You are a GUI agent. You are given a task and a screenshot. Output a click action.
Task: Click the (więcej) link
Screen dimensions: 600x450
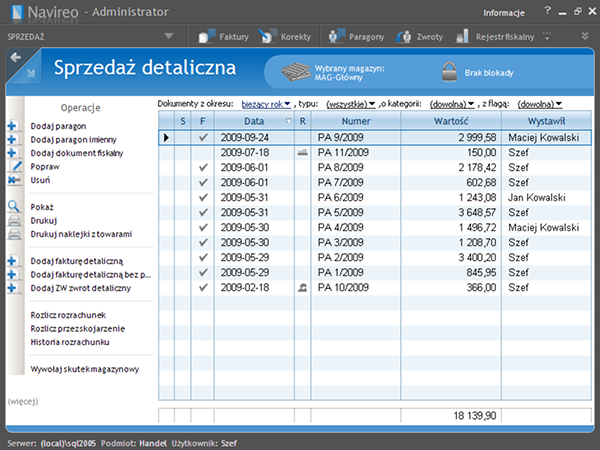(x=23, y=400)
